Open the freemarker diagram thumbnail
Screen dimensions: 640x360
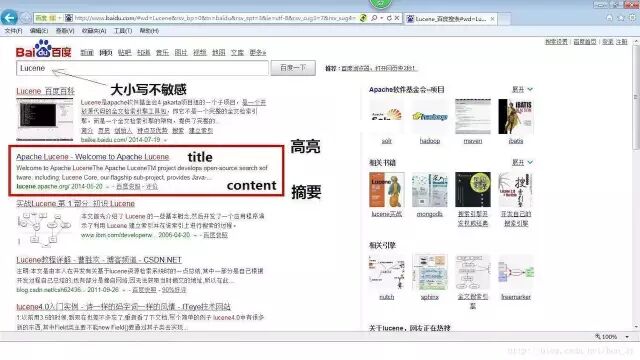click(516, 272)
